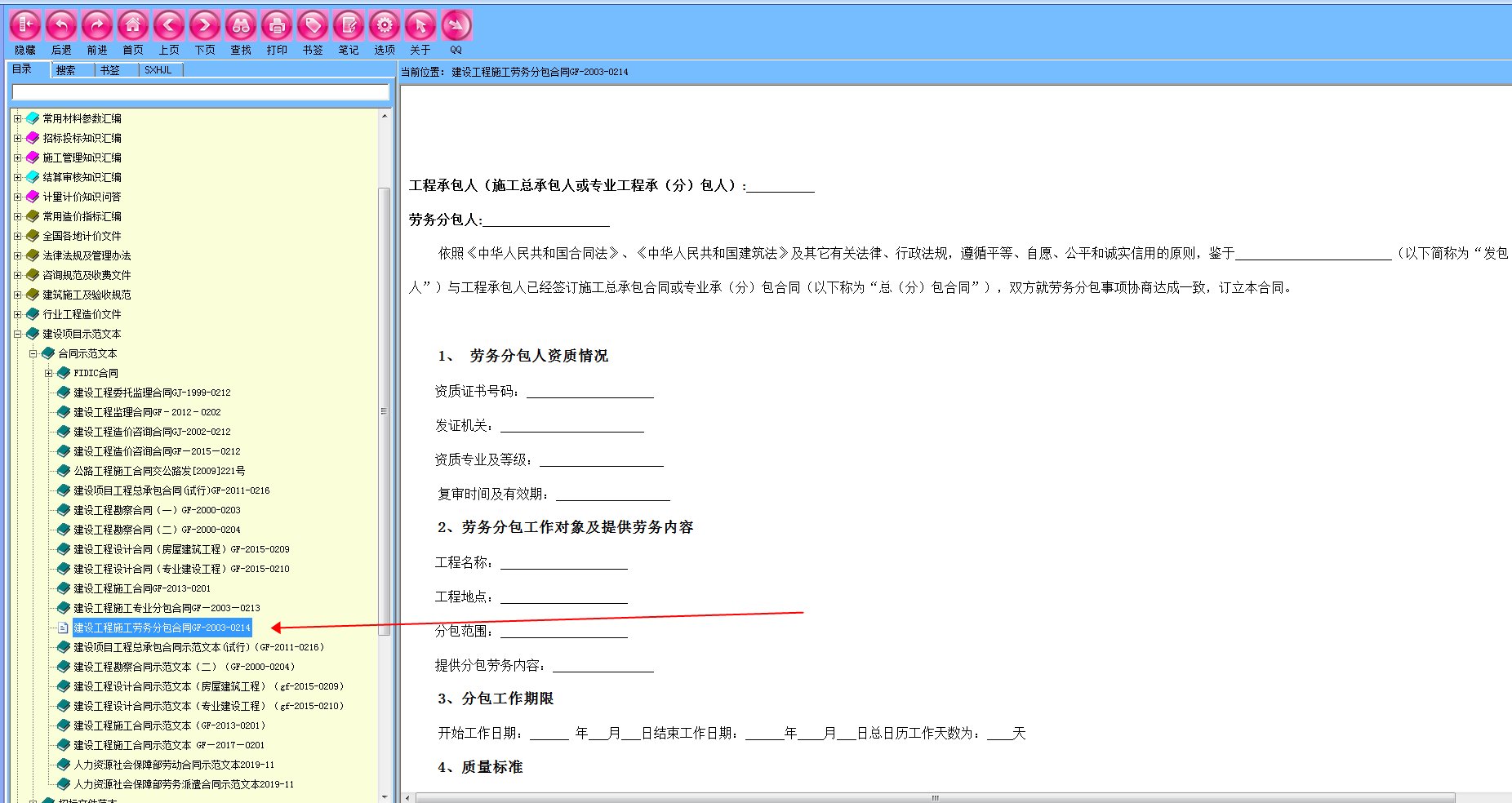Image resolution: width=1512 pixels, height=803 pixels.
Task: Click the QQ toolbar icon
Action: [x=456, y=25]
